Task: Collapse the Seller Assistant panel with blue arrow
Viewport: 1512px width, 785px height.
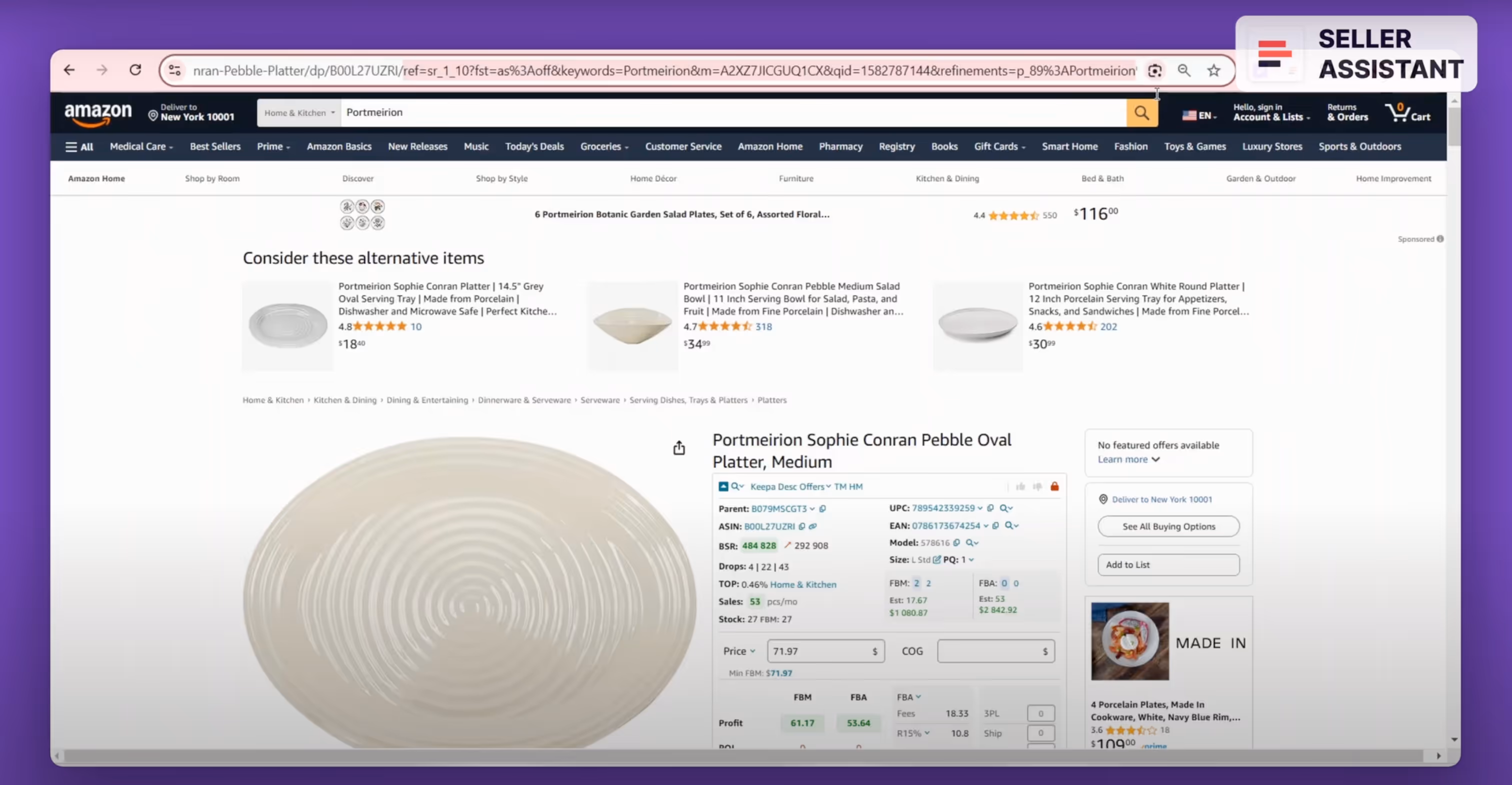Action: click(x=723, y=486)
